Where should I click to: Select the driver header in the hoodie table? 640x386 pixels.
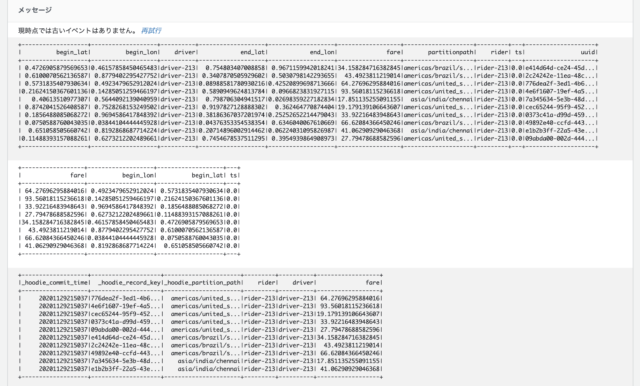[x=303, y=282]
